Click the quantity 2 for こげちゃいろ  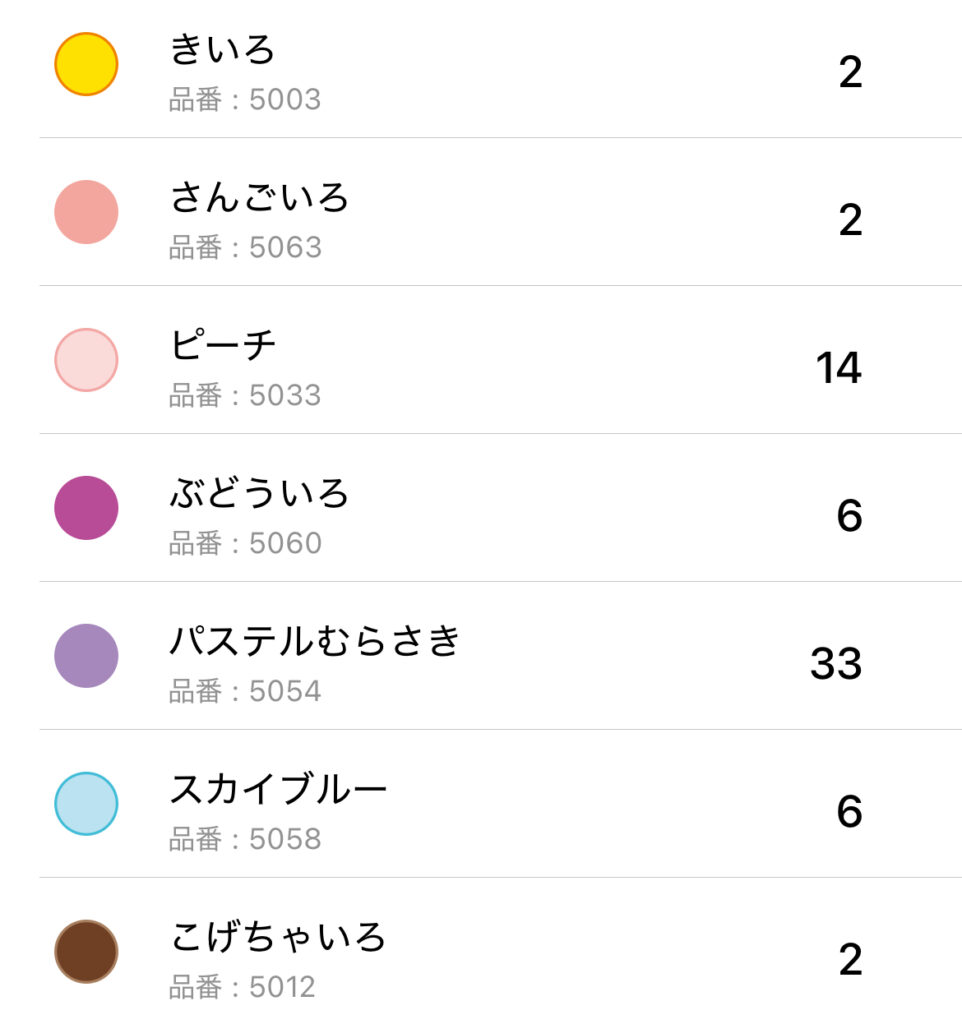click(850, 960)
